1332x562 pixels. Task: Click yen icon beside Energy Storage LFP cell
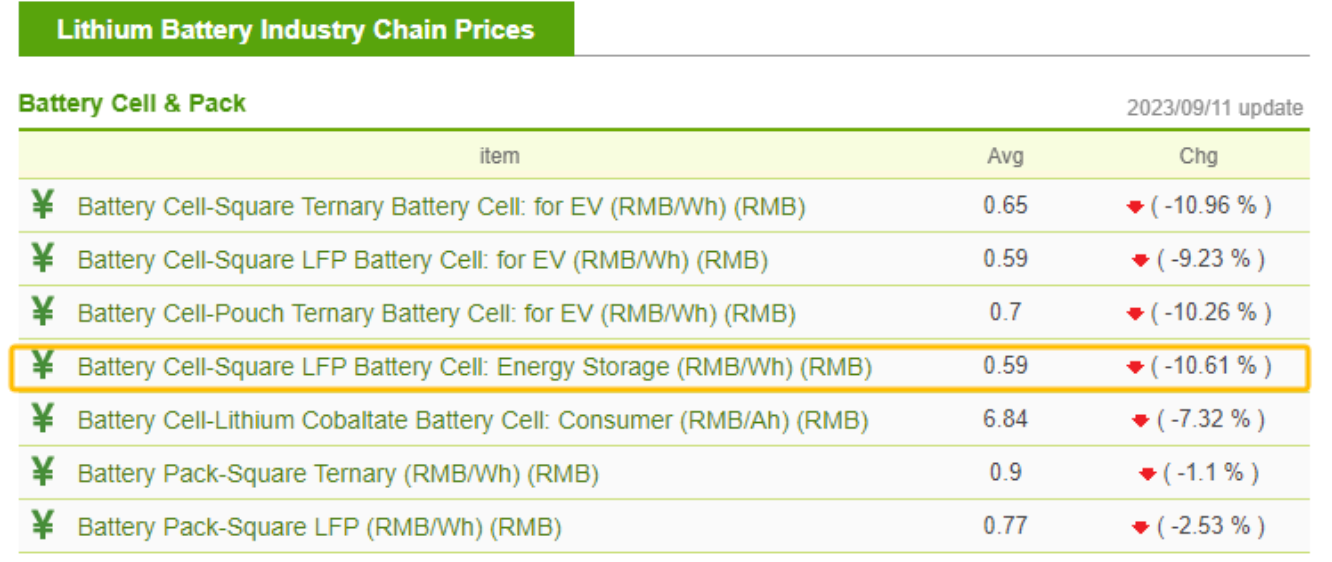coord(42,366)
